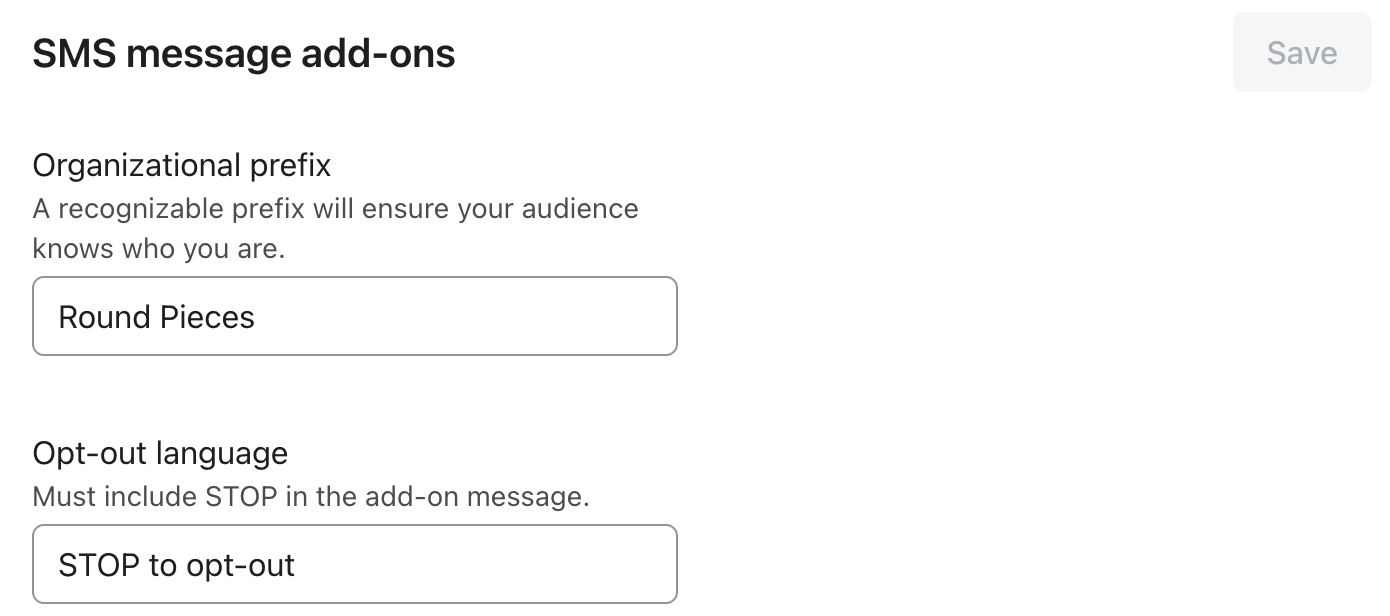Click the SMS message add-ons heading
This screenshot has height=616, width=1390.
tap(243, 53)
